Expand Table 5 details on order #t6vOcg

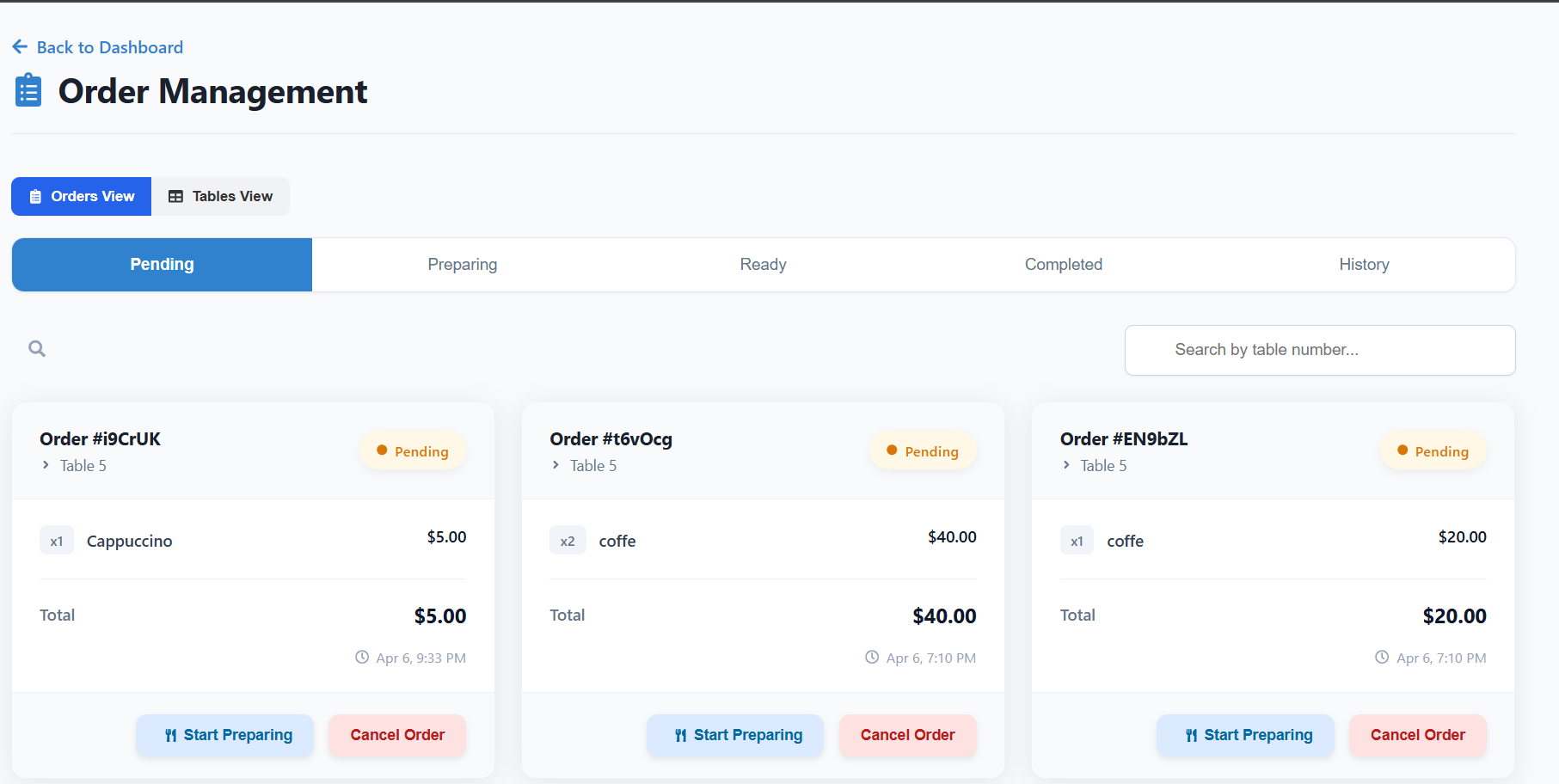pyautogui.click(x=555, y=465)
